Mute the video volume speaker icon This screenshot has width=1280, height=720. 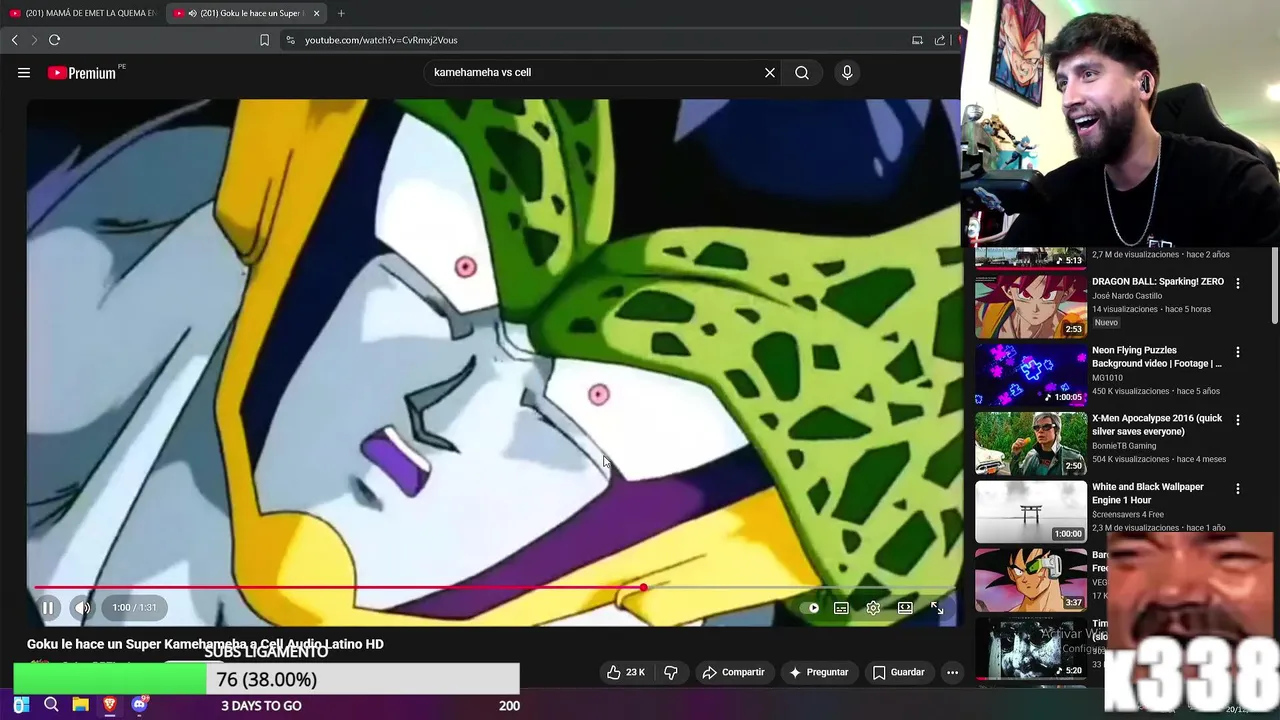pos(82,607)
